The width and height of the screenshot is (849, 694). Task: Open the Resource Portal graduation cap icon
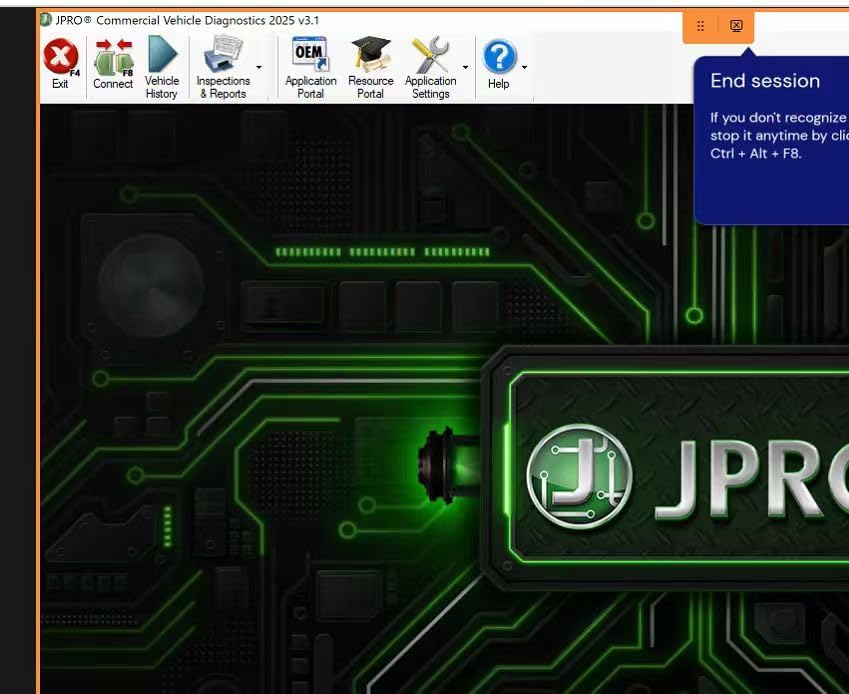point(370,56)
